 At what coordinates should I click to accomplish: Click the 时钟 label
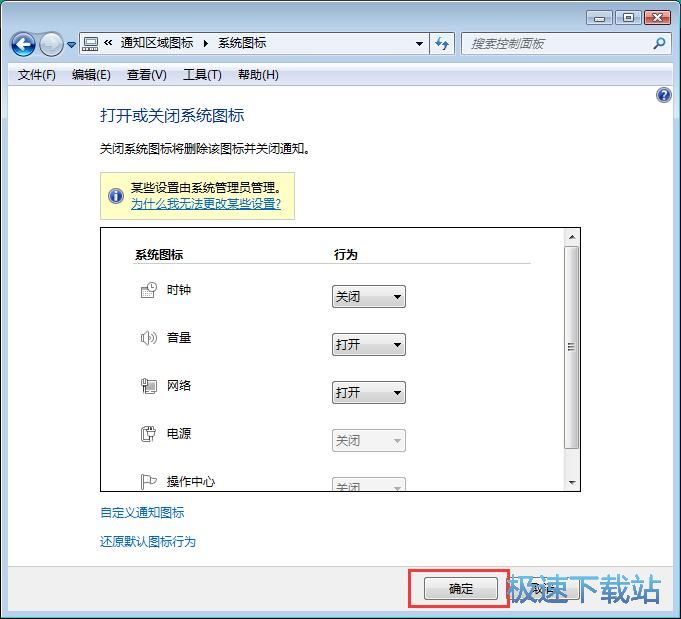(x=179, y=290)
